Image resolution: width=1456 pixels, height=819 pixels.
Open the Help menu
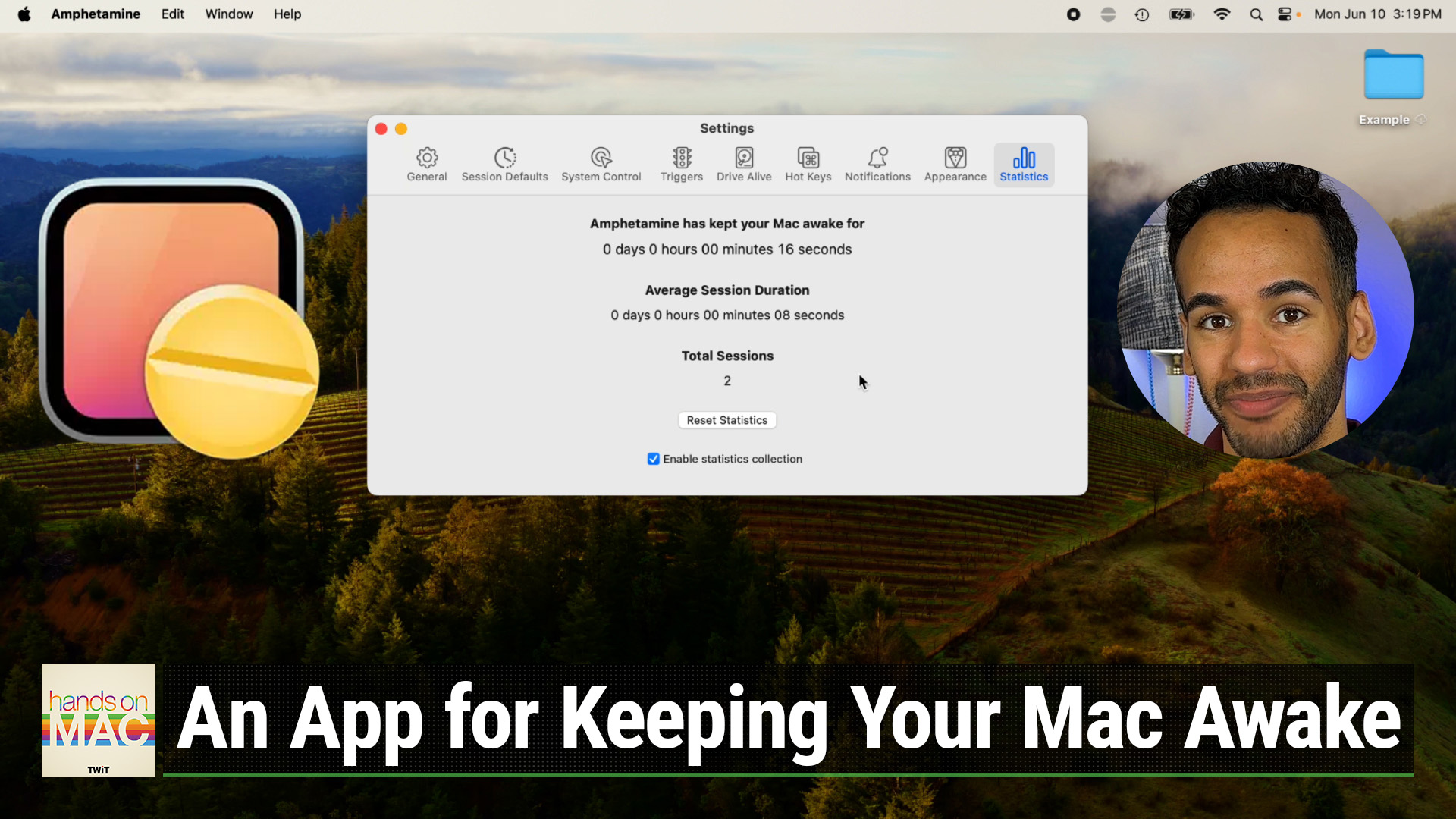point(287,14)
